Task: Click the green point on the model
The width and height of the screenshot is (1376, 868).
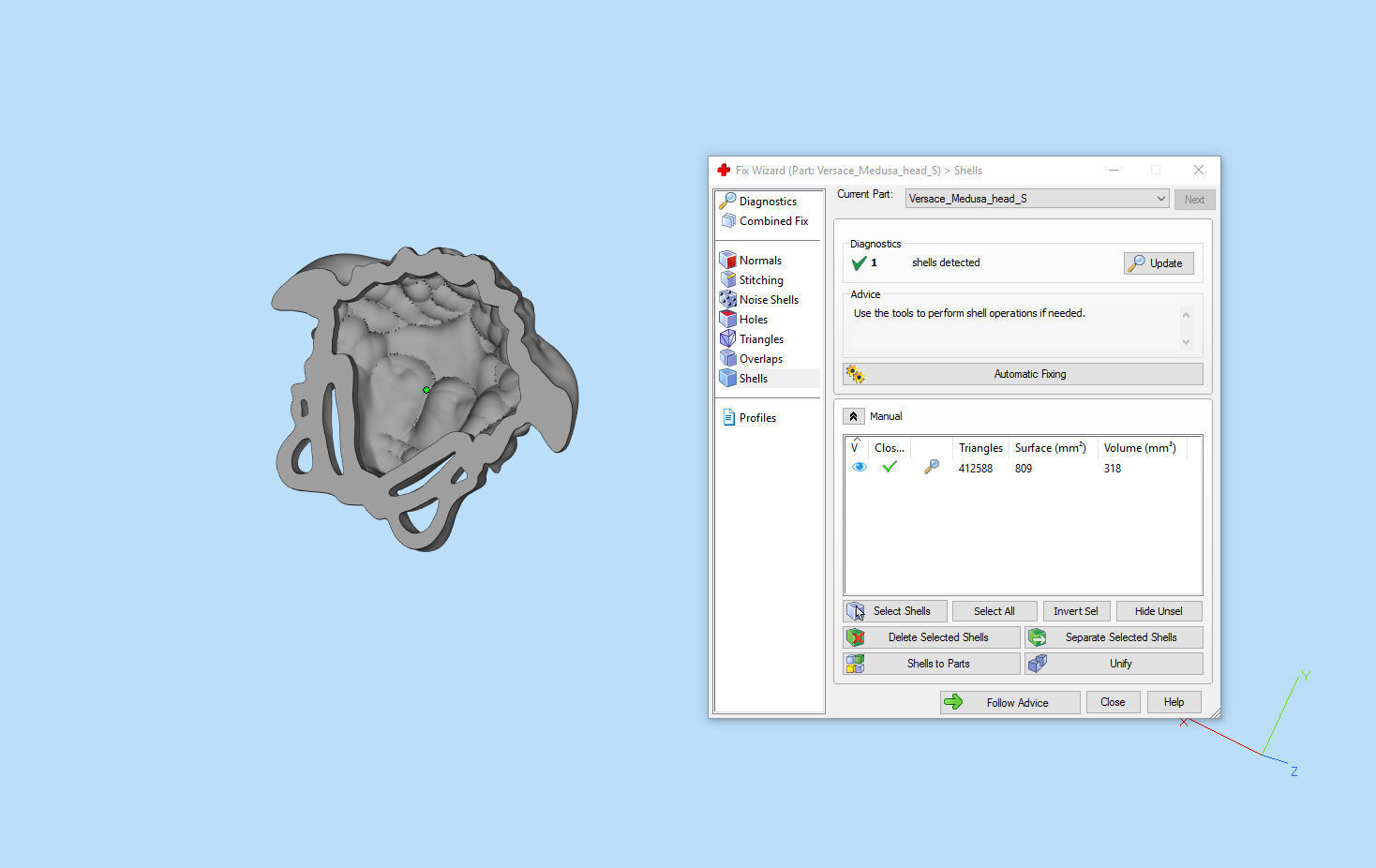Action: coord(426,390)
